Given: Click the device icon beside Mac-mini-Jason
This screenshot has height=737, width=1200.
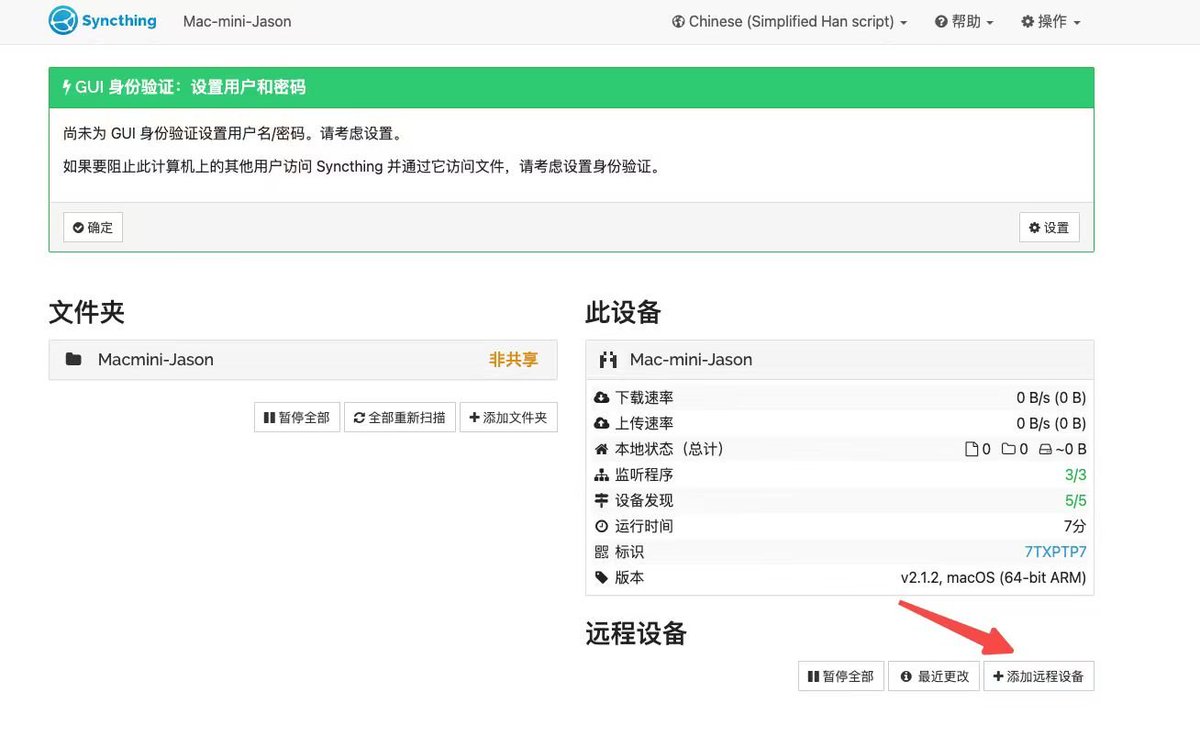Looking at the screenshot, I should click(607, 360).
